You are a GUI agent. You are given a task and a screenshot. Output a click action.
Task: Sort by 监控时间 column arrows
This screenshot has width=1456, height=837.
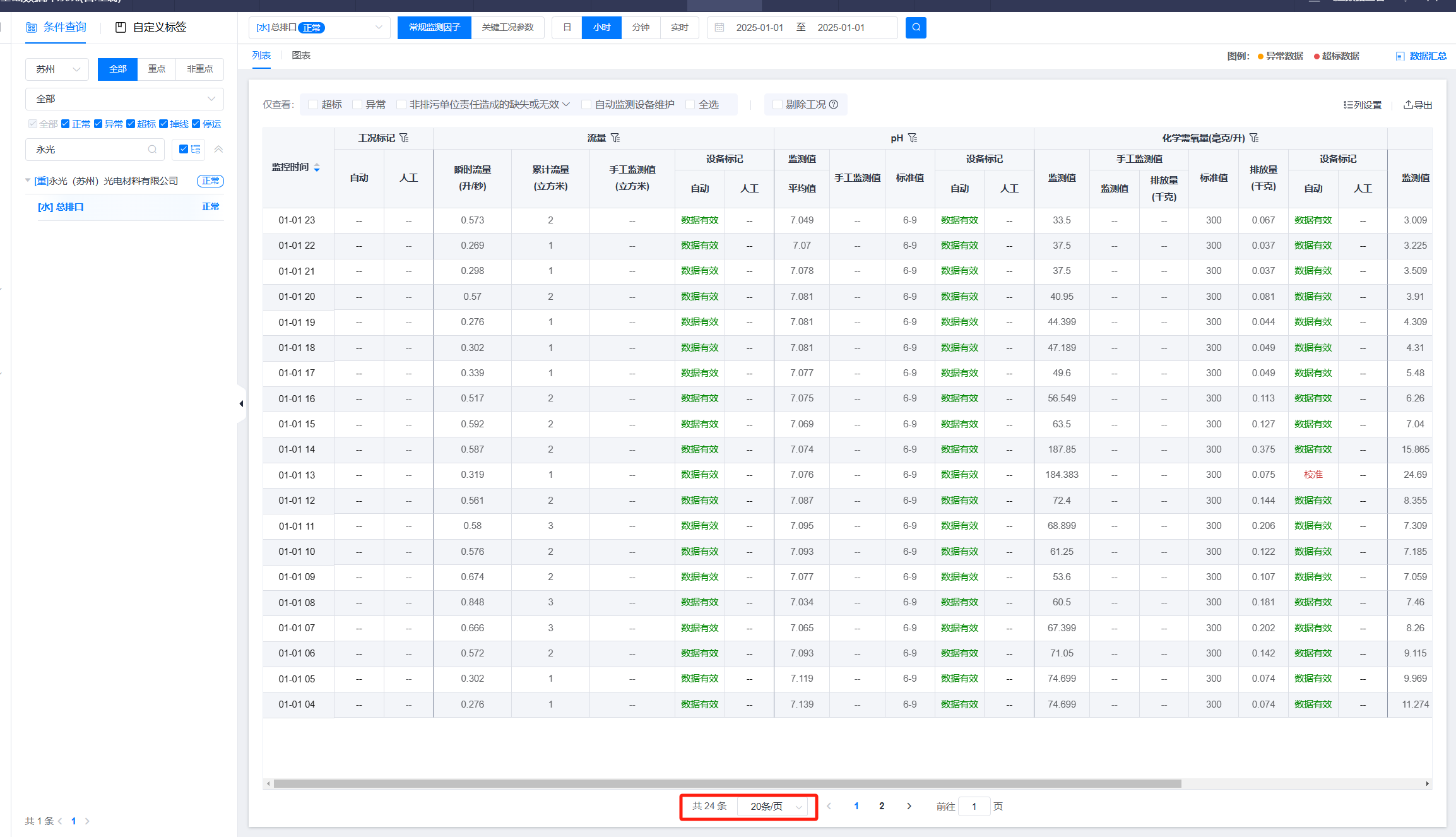click(317, 167)
